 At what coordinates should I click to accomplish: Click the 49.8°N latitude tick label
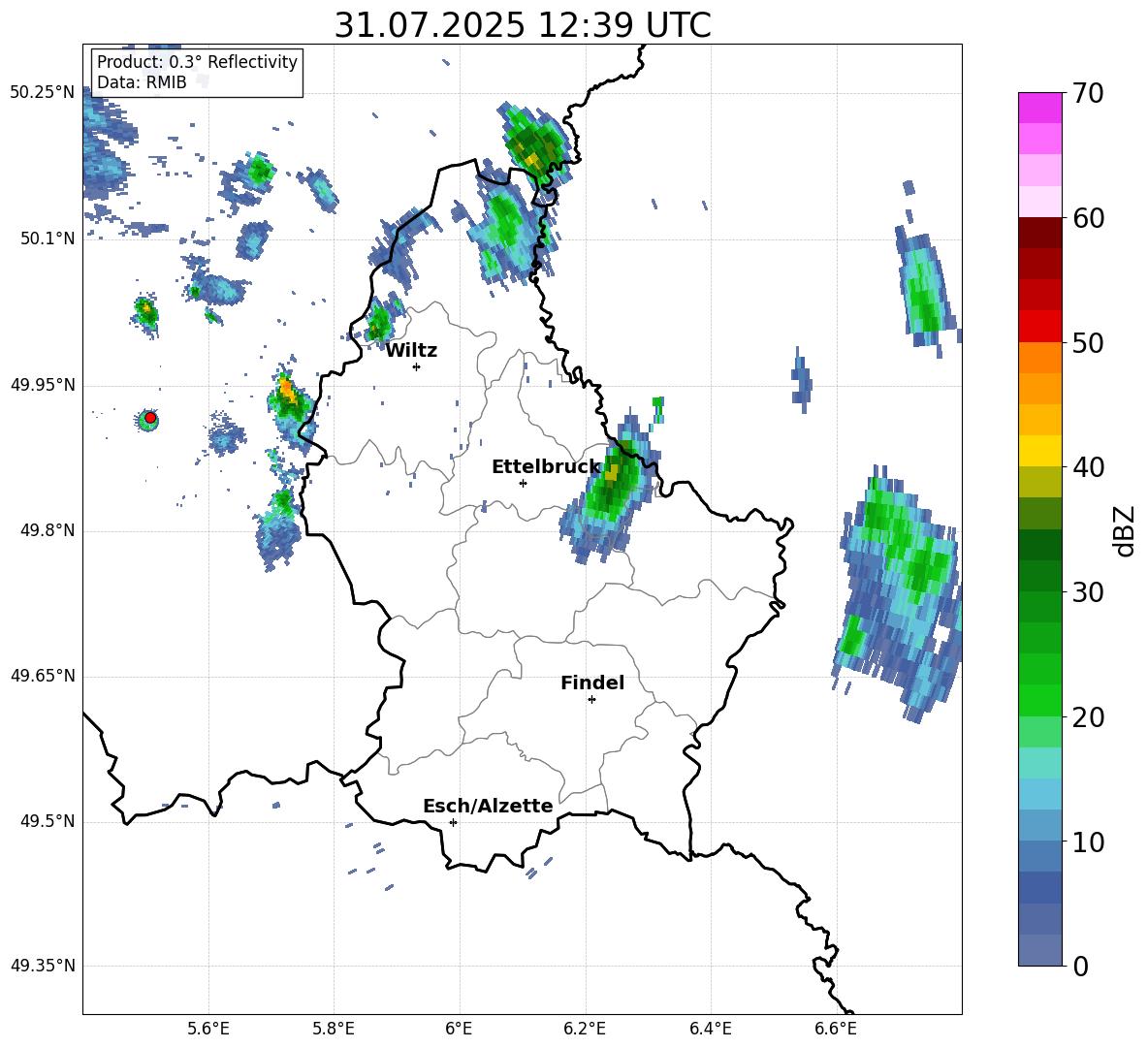coord(48,530)
